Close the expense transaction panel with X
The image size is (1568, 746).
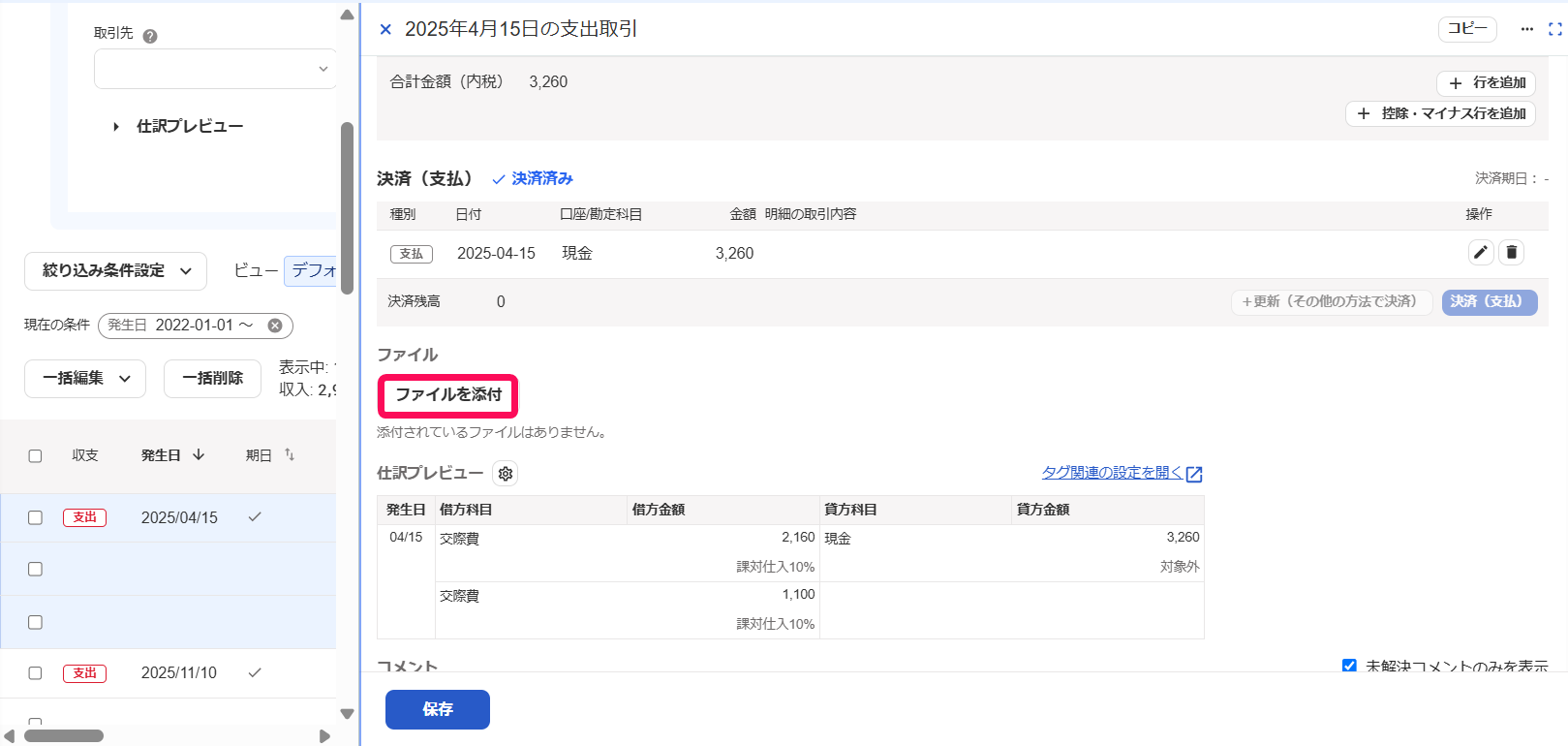[385, 29]
